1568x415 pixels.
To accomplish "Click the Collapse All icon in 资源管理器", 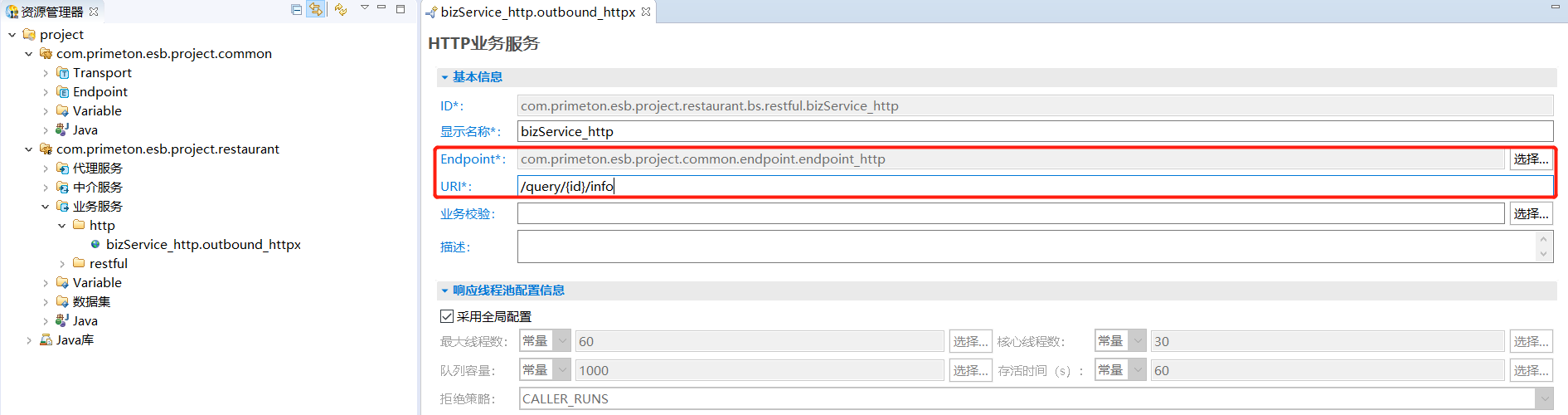I will click(x=297, y=10).
